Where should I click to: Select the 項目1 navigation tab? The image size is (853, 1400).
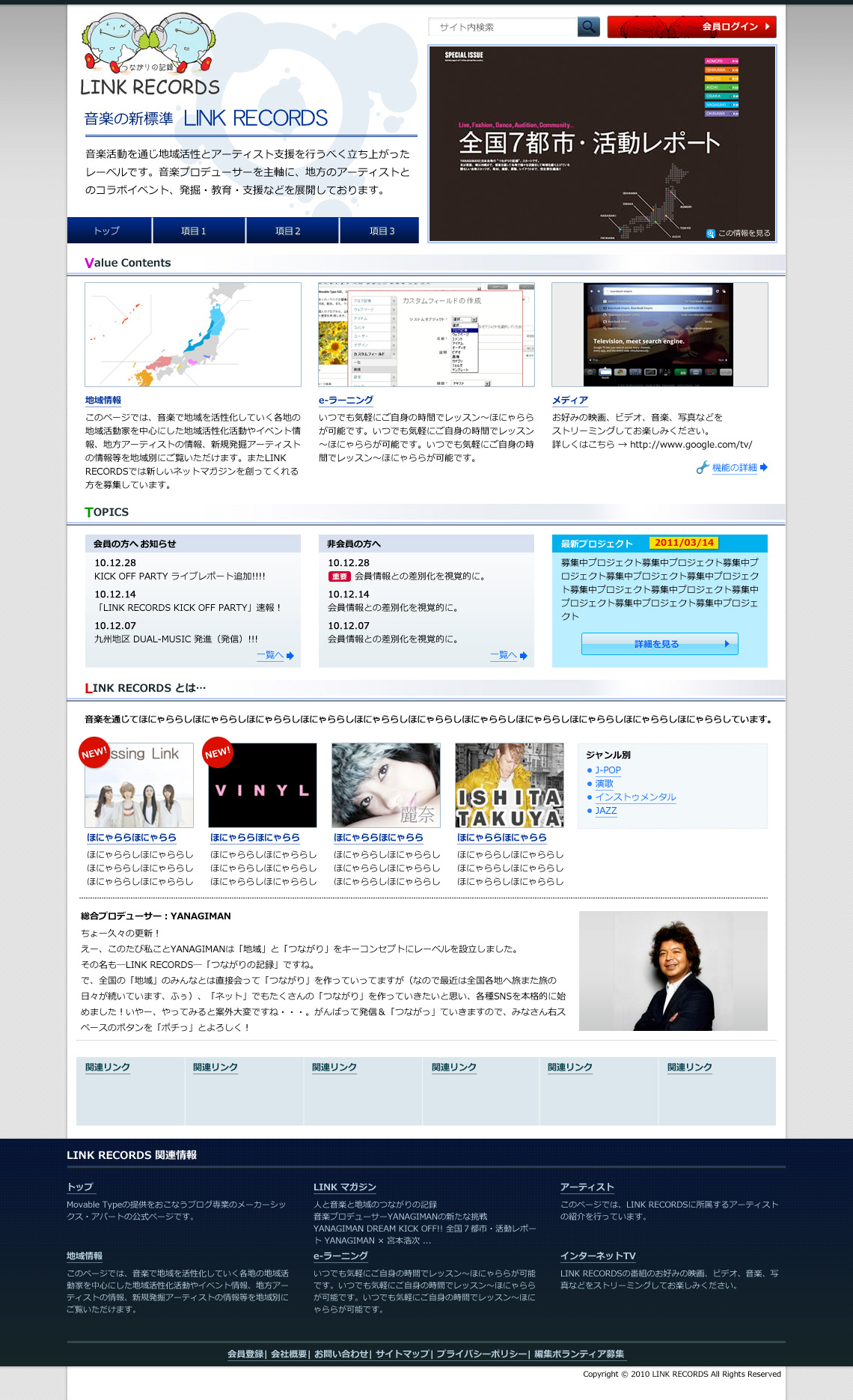tap(199, 231)
